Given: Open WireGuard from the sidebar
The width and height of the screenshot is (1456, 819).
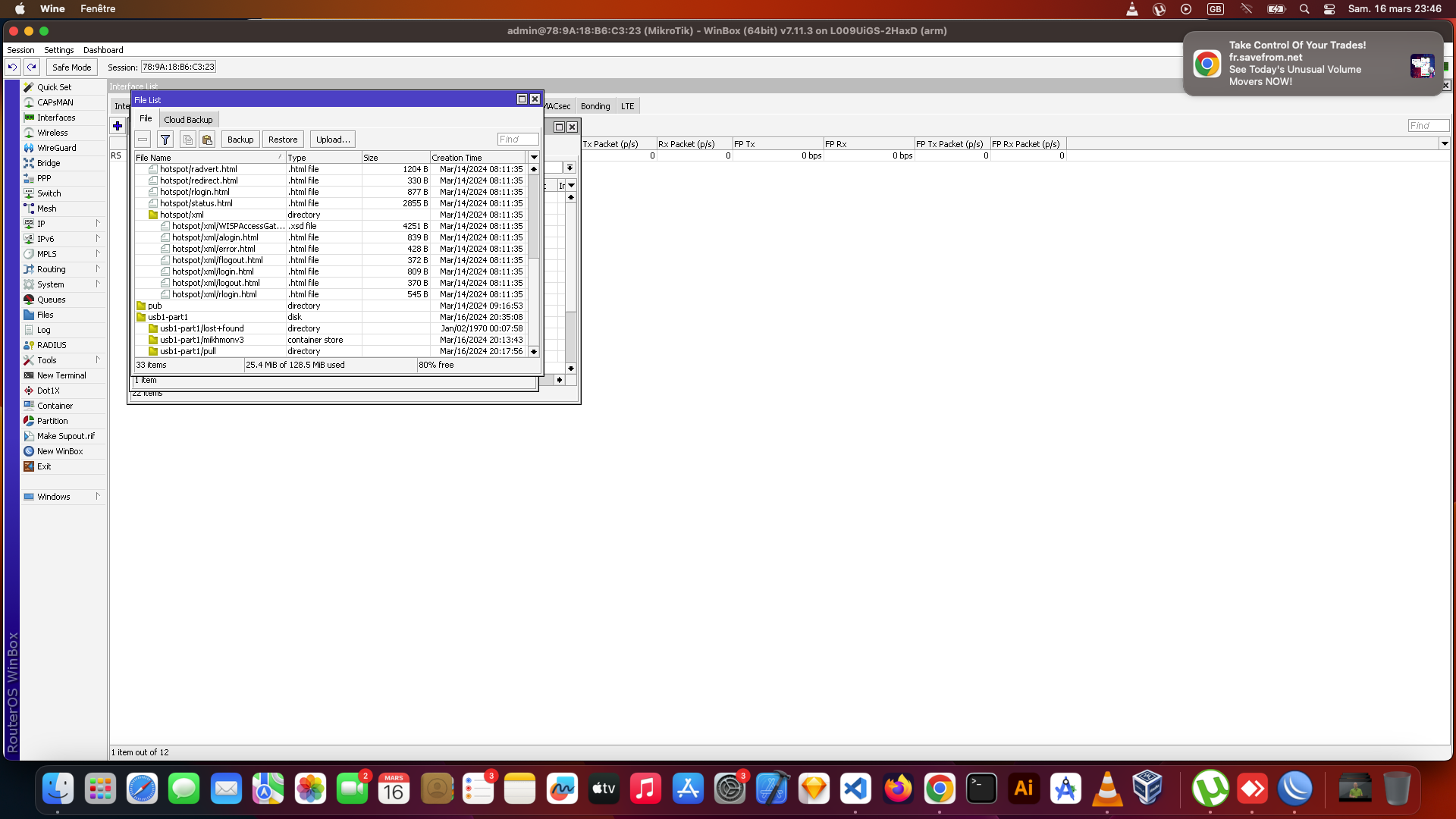Looking at the screenshot, I should point(56,148).
